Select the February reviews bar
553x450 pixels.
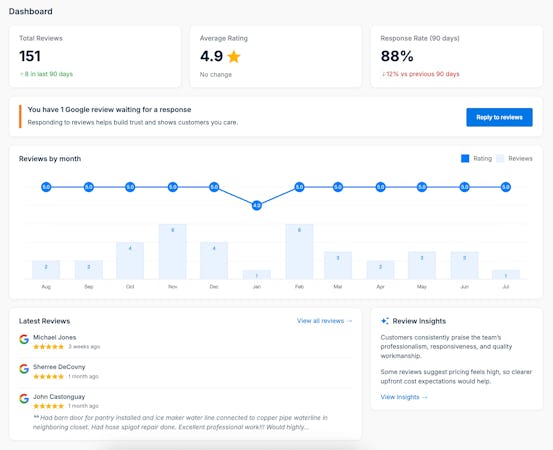[x=299, y=251]
